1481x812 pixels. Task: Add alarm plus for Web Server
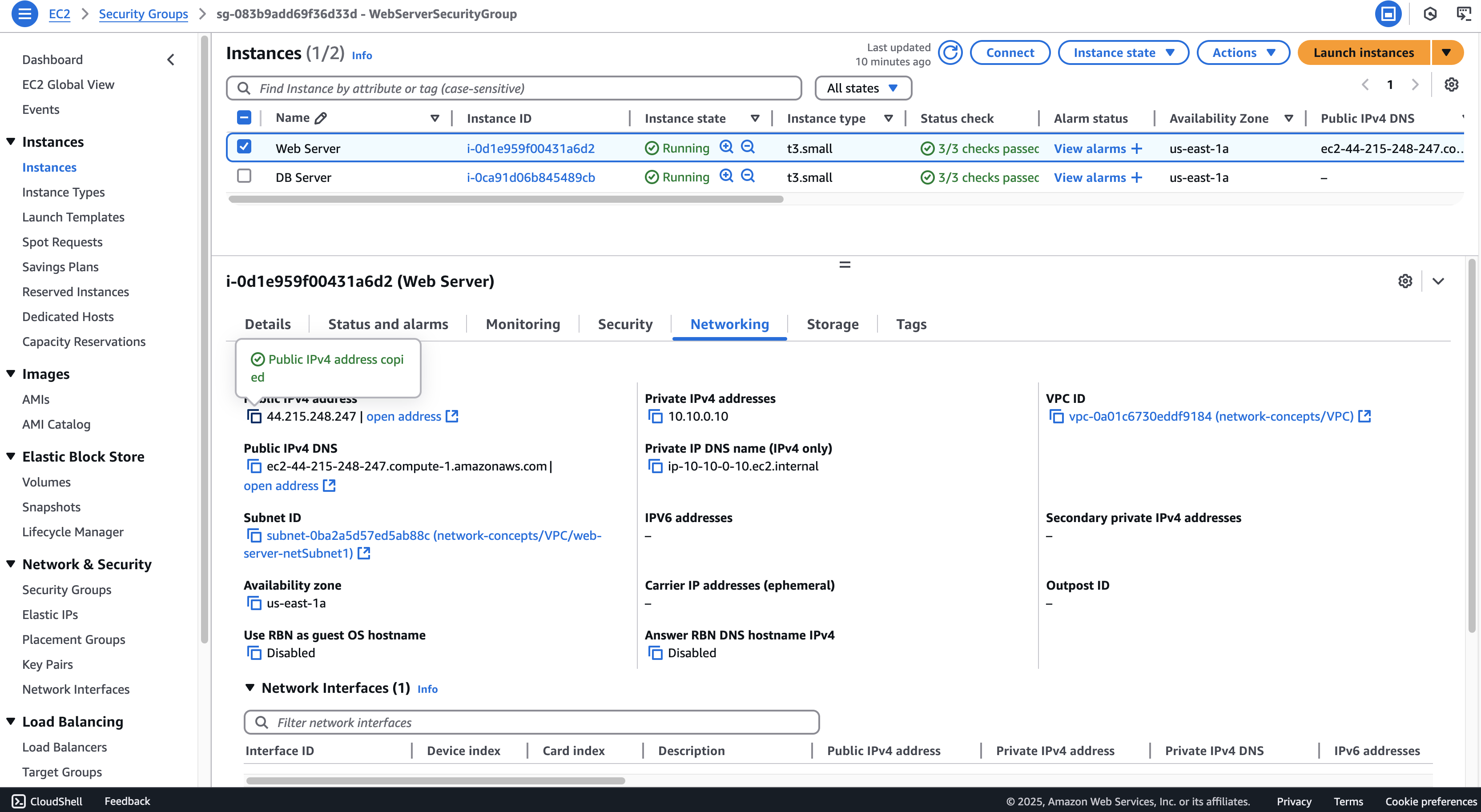click(1137, 148)
